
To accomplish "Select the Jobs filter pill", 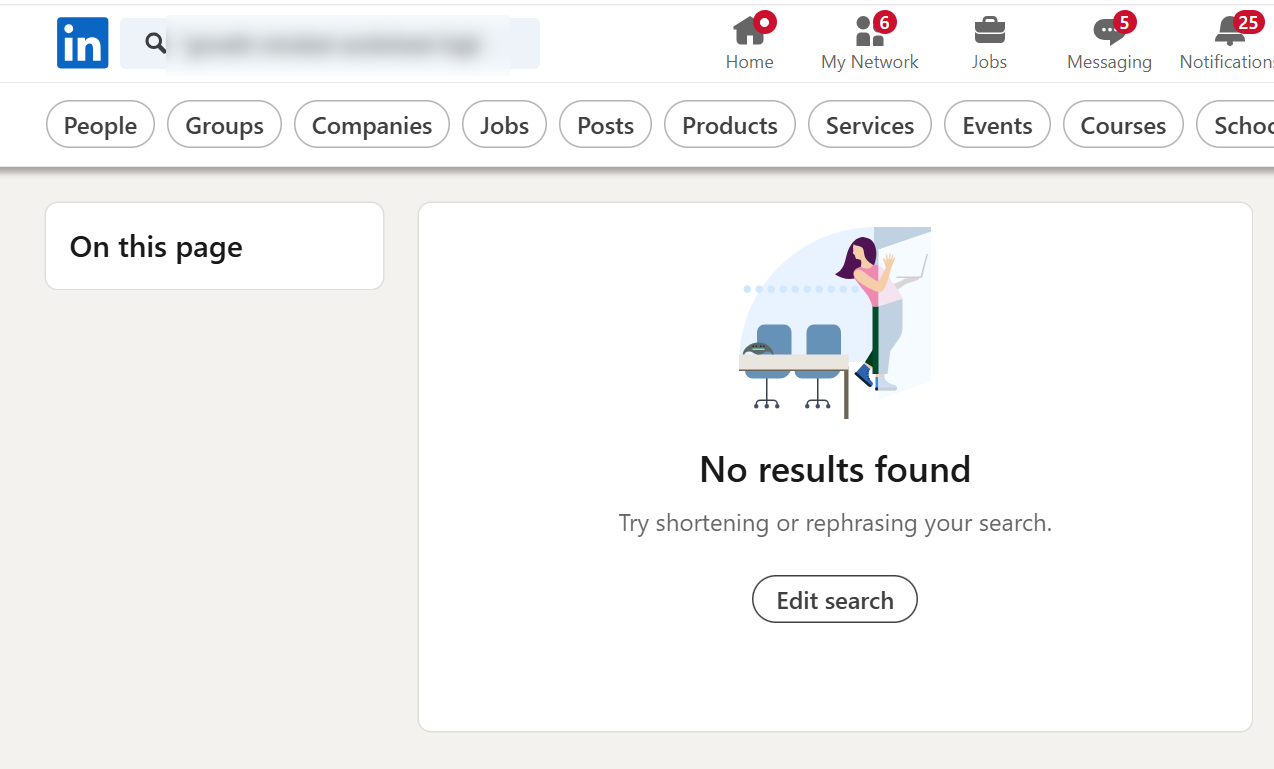I will 504,125.
